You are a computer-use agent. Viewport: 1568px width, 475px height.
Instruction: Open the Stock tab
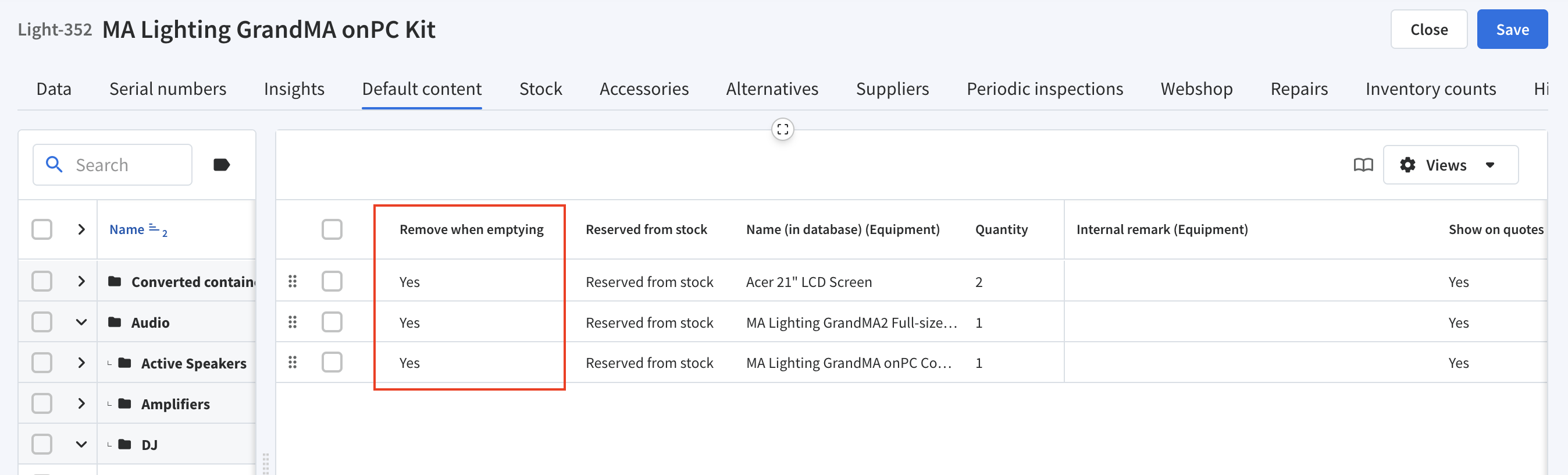point(540,89)
